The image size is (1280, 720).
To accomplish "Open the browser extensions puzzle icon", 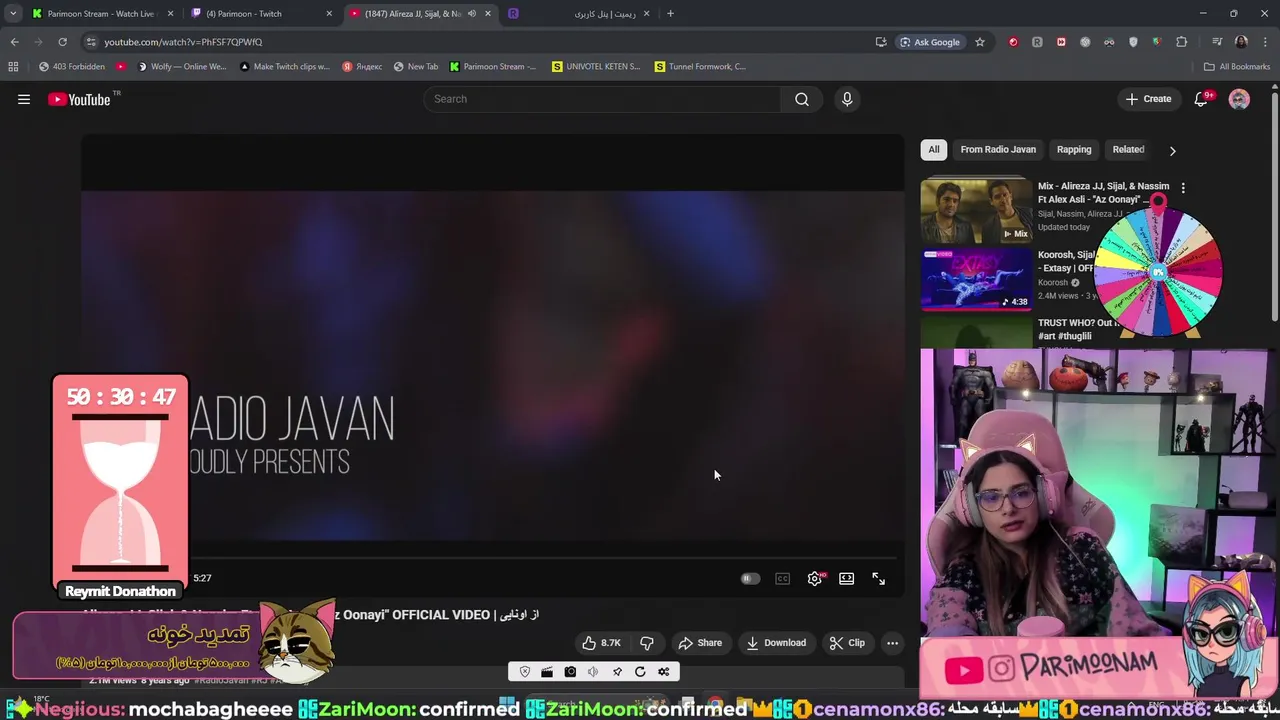I will pyautogui.click(x=1181, y=42).
